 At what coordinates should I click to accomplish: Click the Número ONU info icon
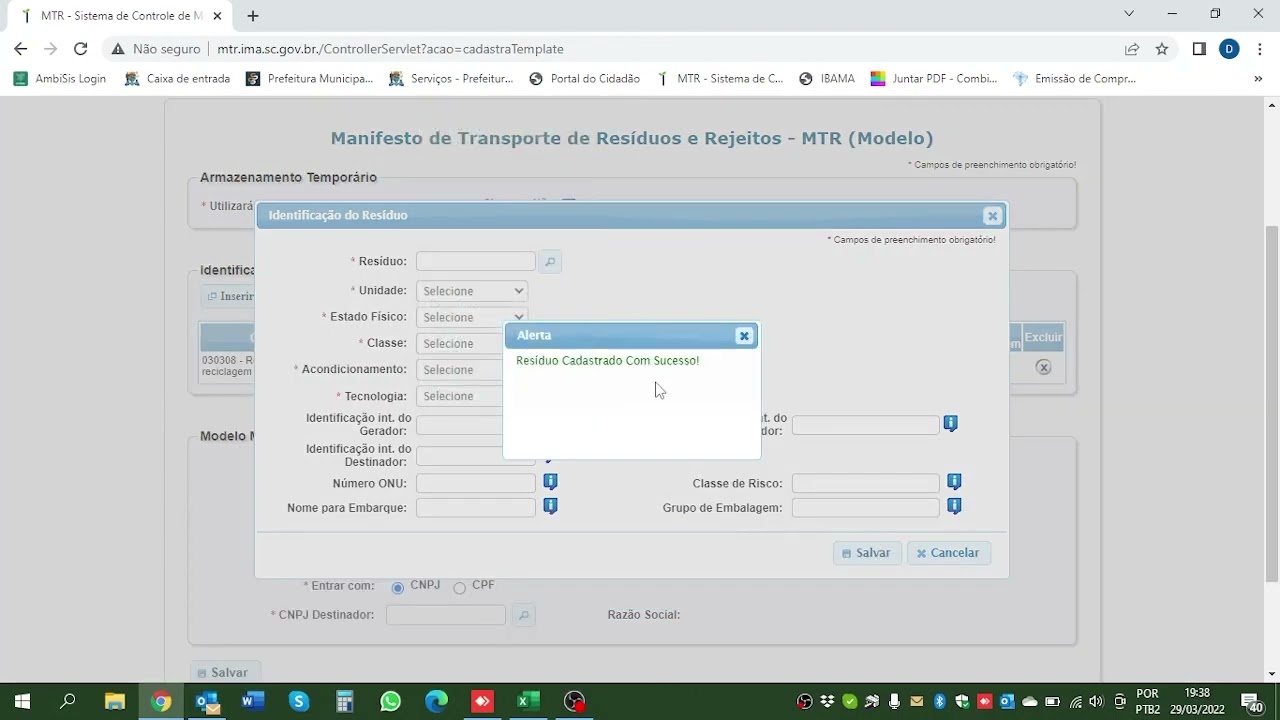550,482
